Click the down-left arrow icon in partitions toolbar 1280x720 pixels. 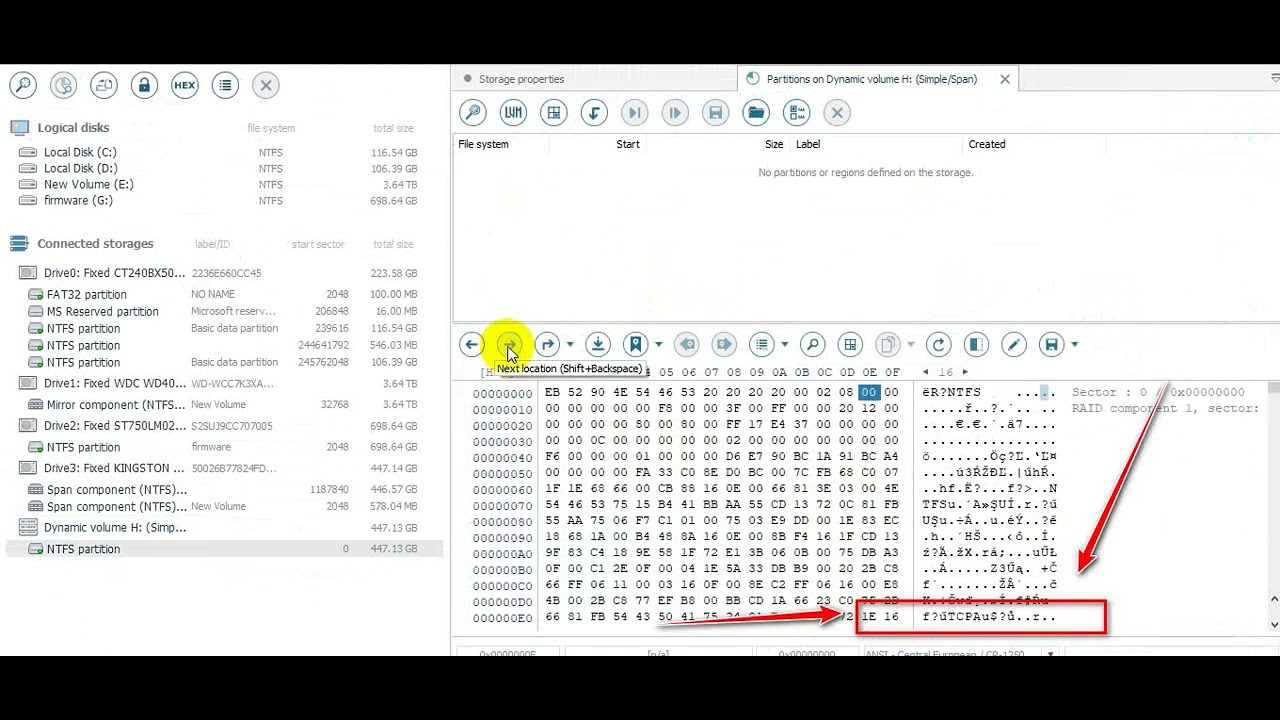tap(594, 113)
